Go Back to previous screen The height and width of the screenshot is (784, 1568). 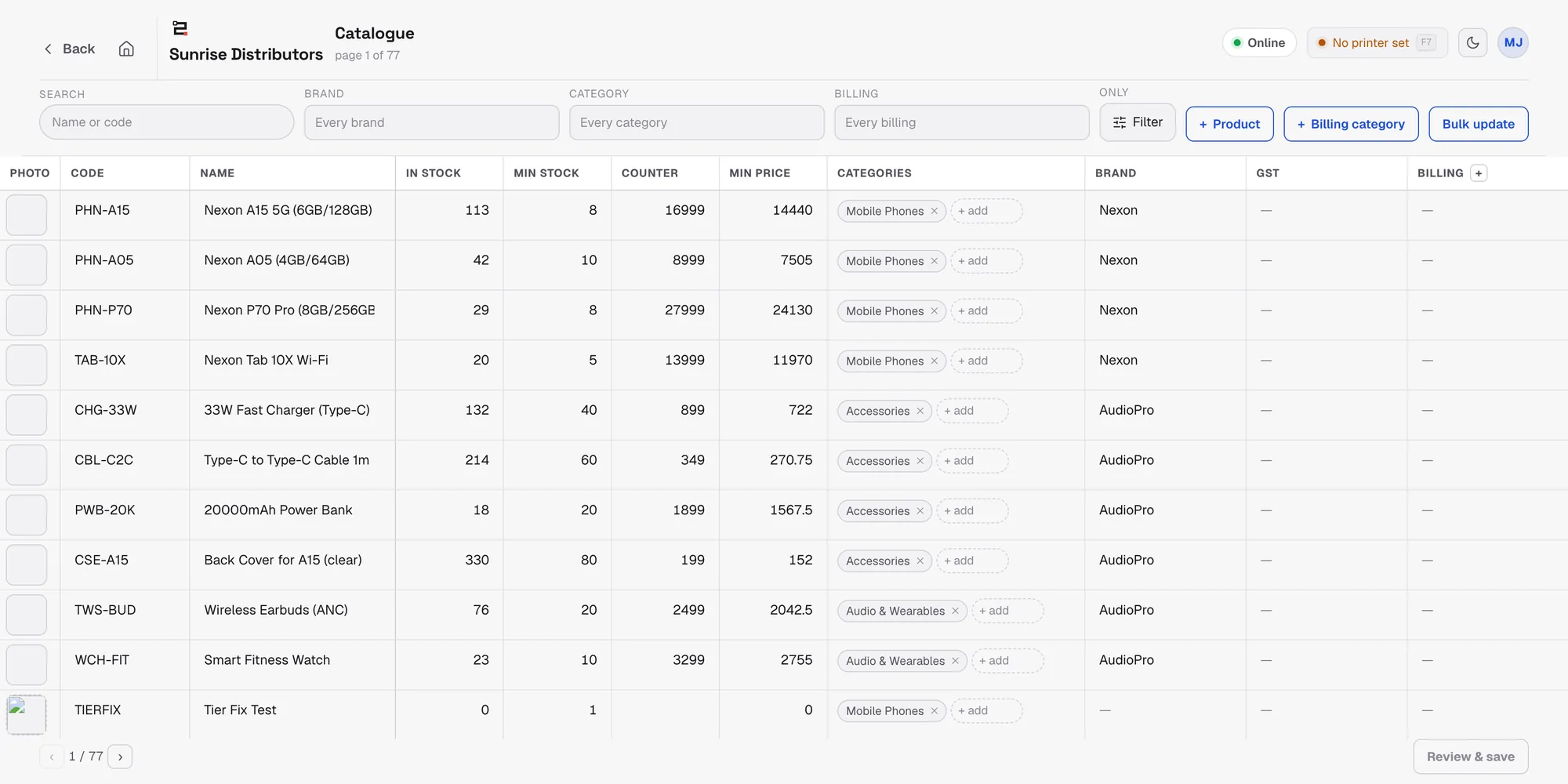(69, 49)
